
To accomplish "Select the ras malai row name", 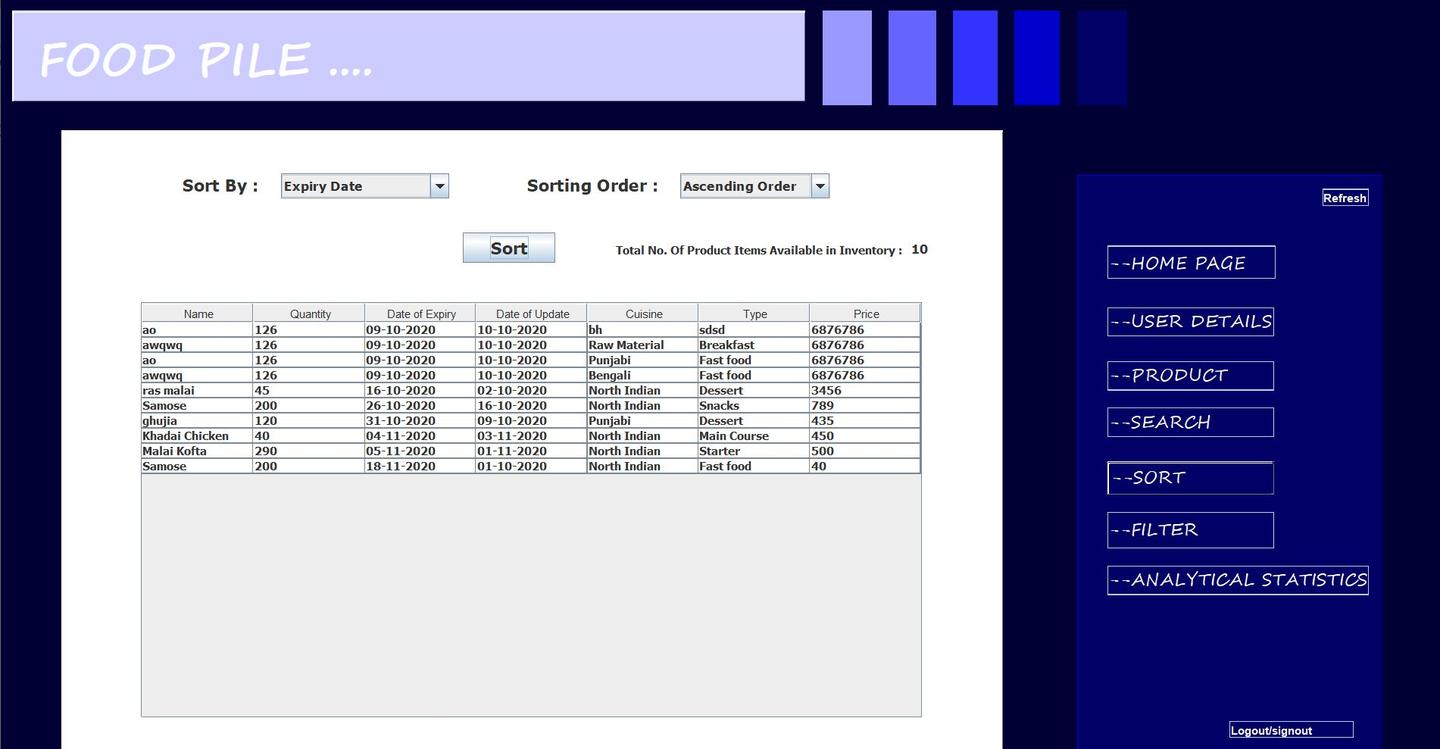I will point(197,390).
